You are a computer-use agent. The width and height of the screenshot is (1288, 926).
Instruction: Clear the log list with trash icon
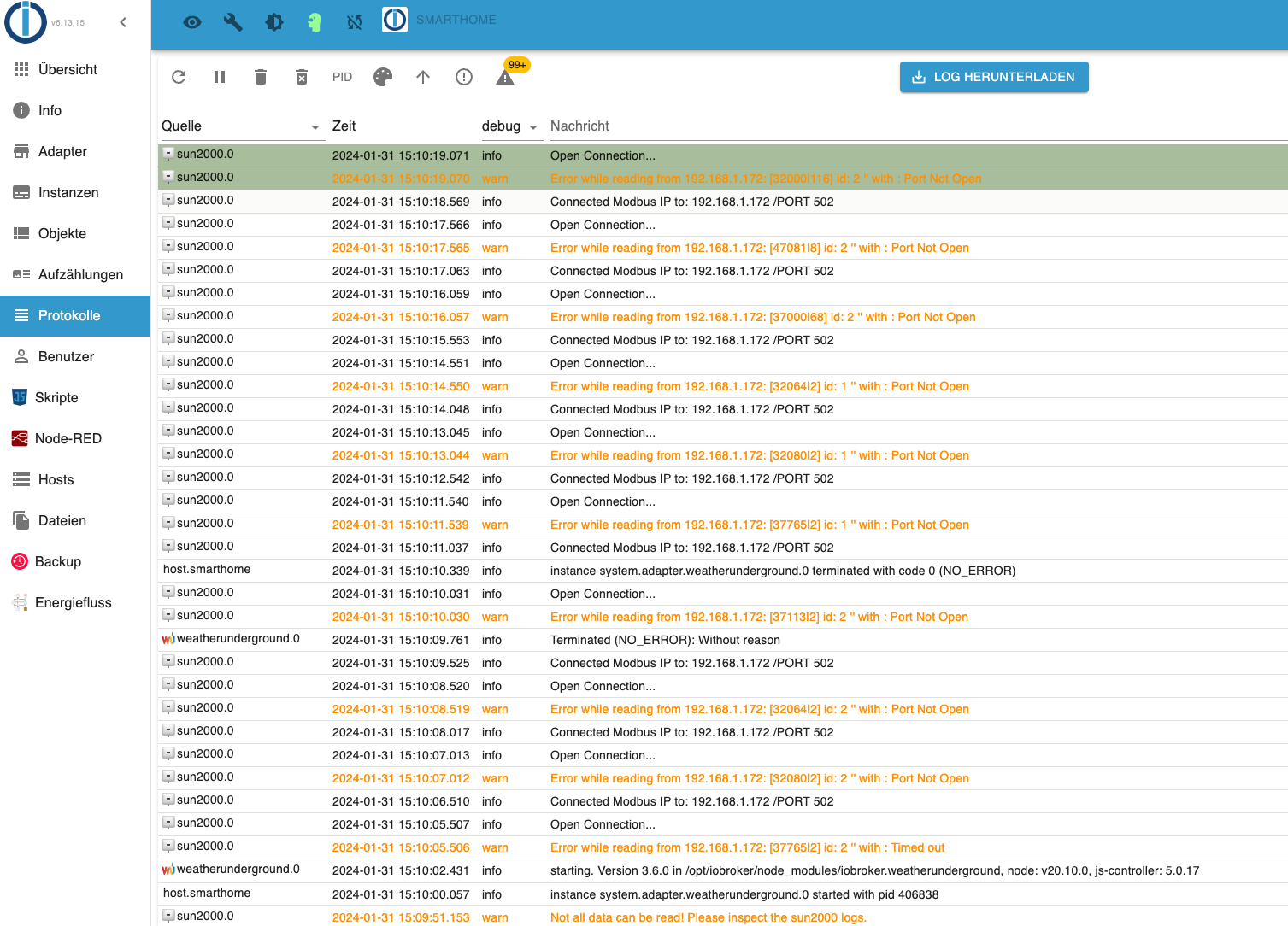pos(261,77)
